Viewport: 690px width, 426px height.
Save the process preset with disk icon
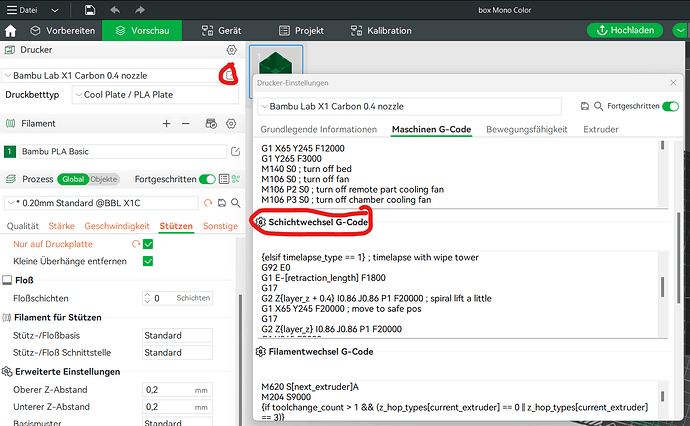pos(222,203)
